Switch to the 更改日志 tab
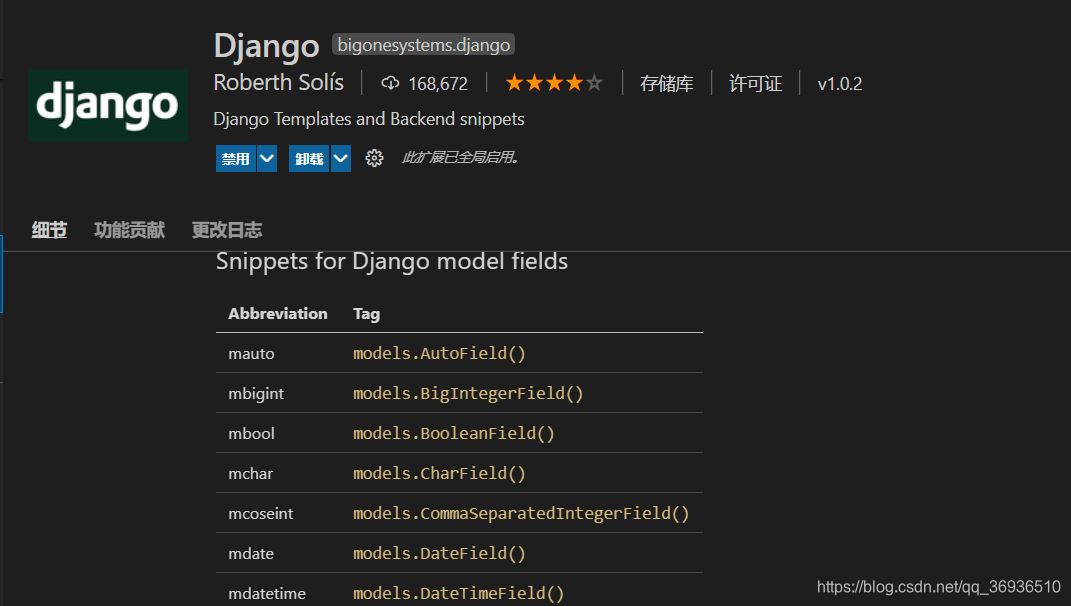This screenshot has height=606, width=1071. (227, 230)
